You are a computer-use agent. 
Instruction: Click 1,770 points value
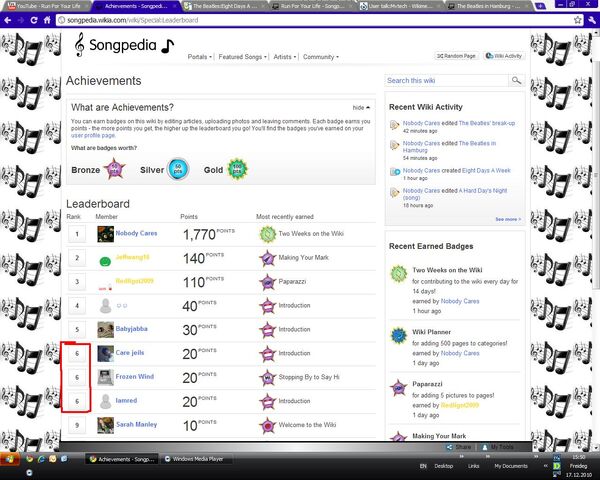coord(199,235)
